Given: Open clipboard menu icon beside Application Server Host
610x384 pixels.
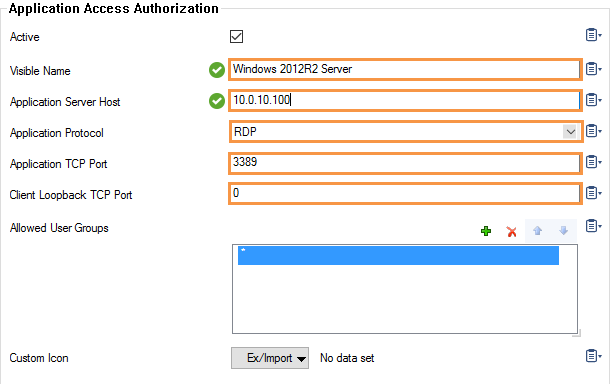Looking at the screenshot, I should point(593,100).
